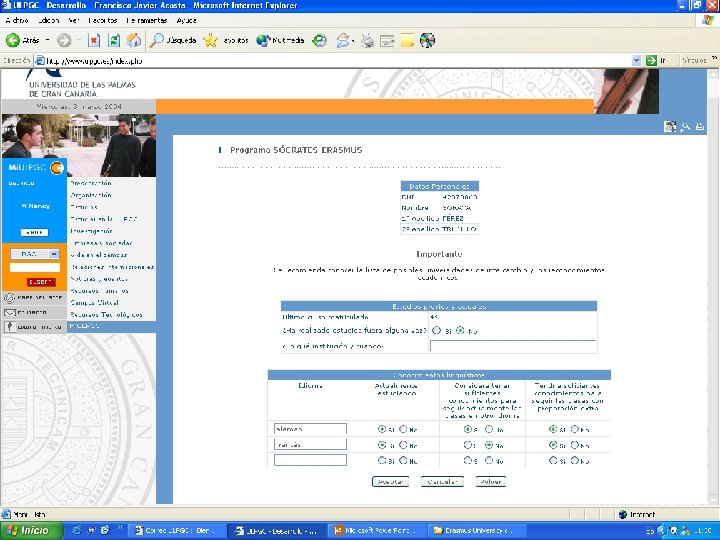Click the orange arrow beside MiULPGC

(x=57, y=168)
